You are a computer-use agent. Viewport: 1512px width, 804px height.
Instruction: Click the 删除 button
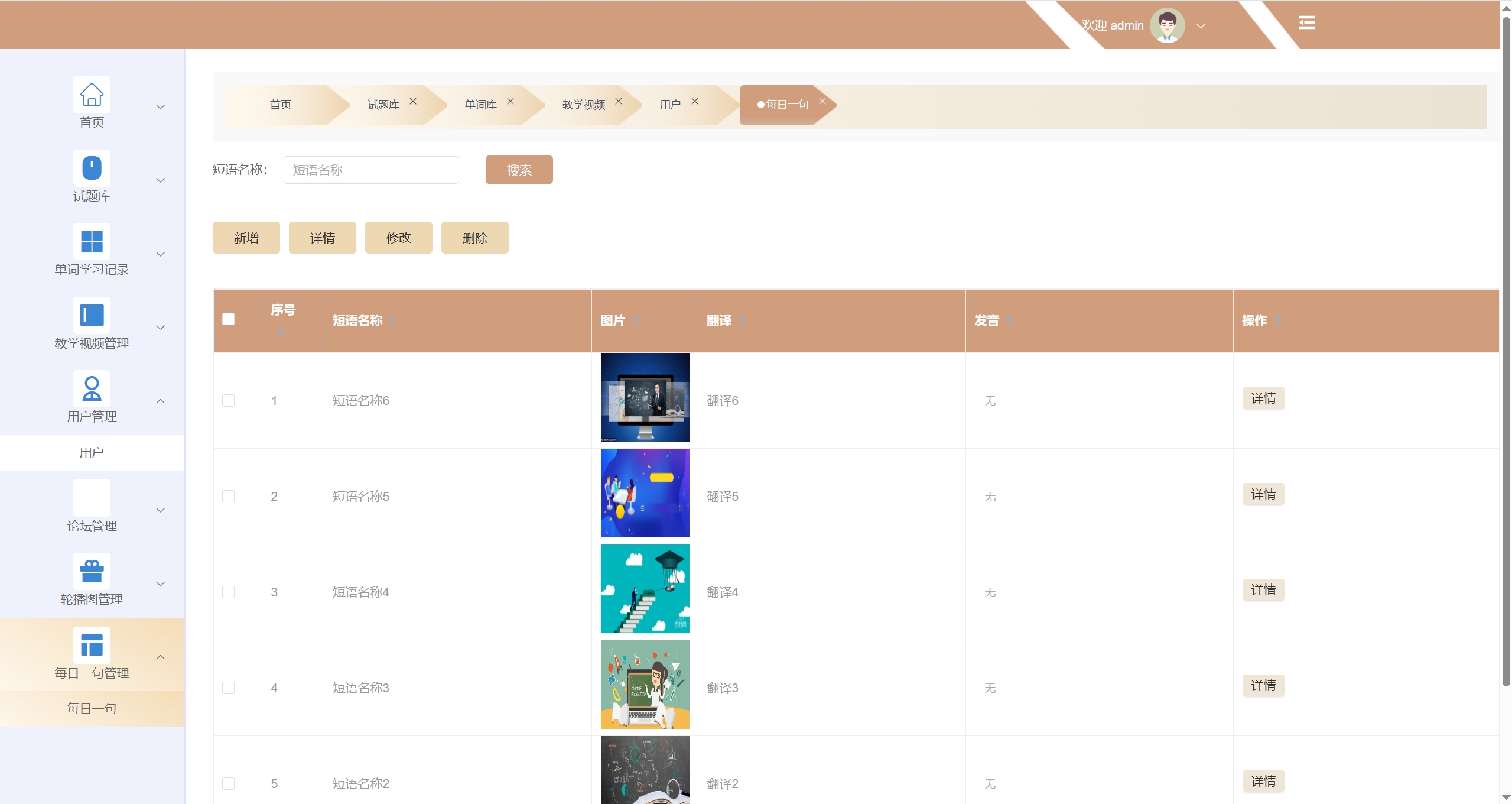click(x=475, y=238)
